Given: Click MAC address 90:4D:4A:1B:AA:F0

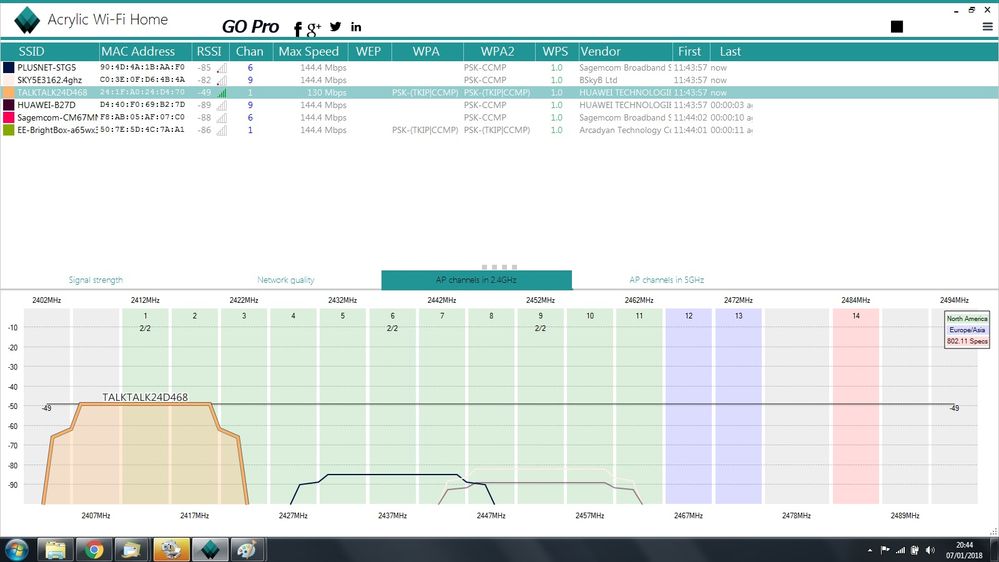Looking at the screenshot, I should (x=142, y=67).
